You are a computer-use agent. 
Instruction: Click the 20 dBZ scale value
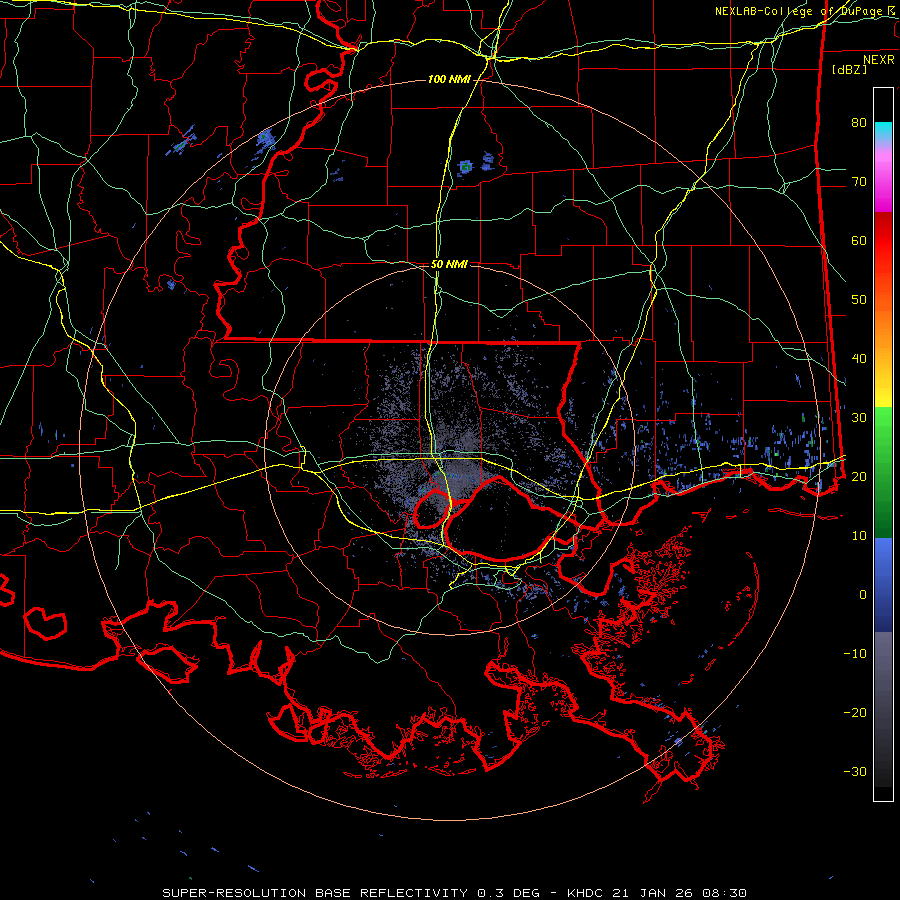tap(859, 476)
